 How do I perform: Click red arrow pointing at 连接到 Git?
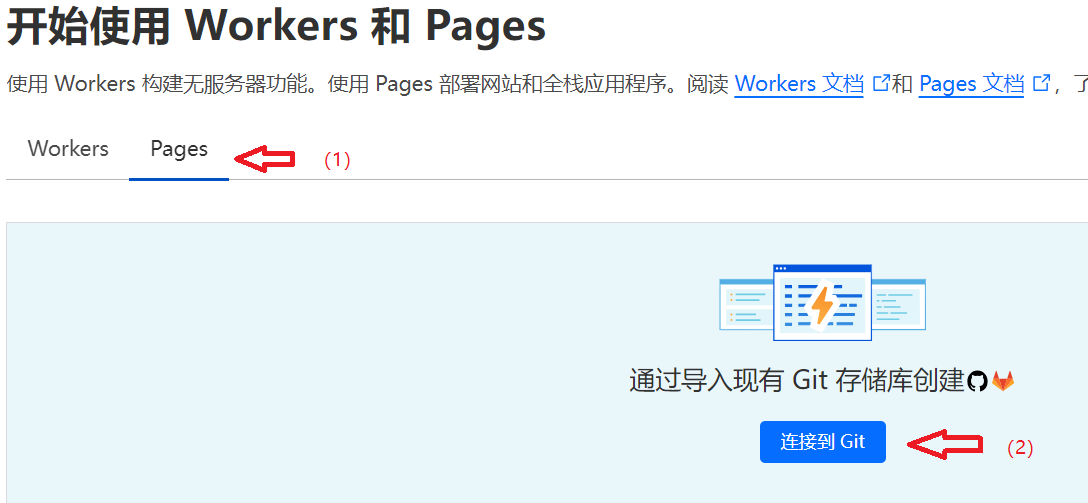944,445
